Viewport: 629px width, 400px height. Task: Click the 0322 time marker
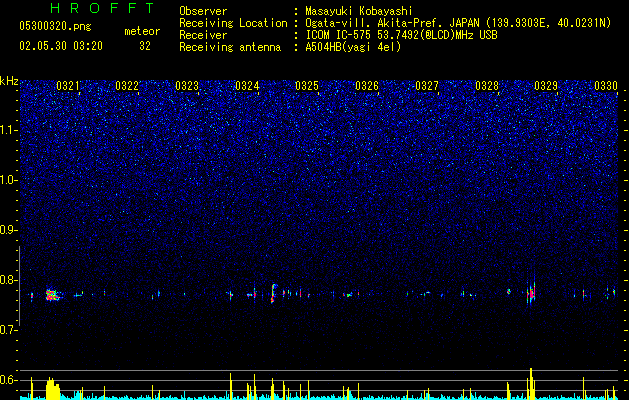[127, 86]
